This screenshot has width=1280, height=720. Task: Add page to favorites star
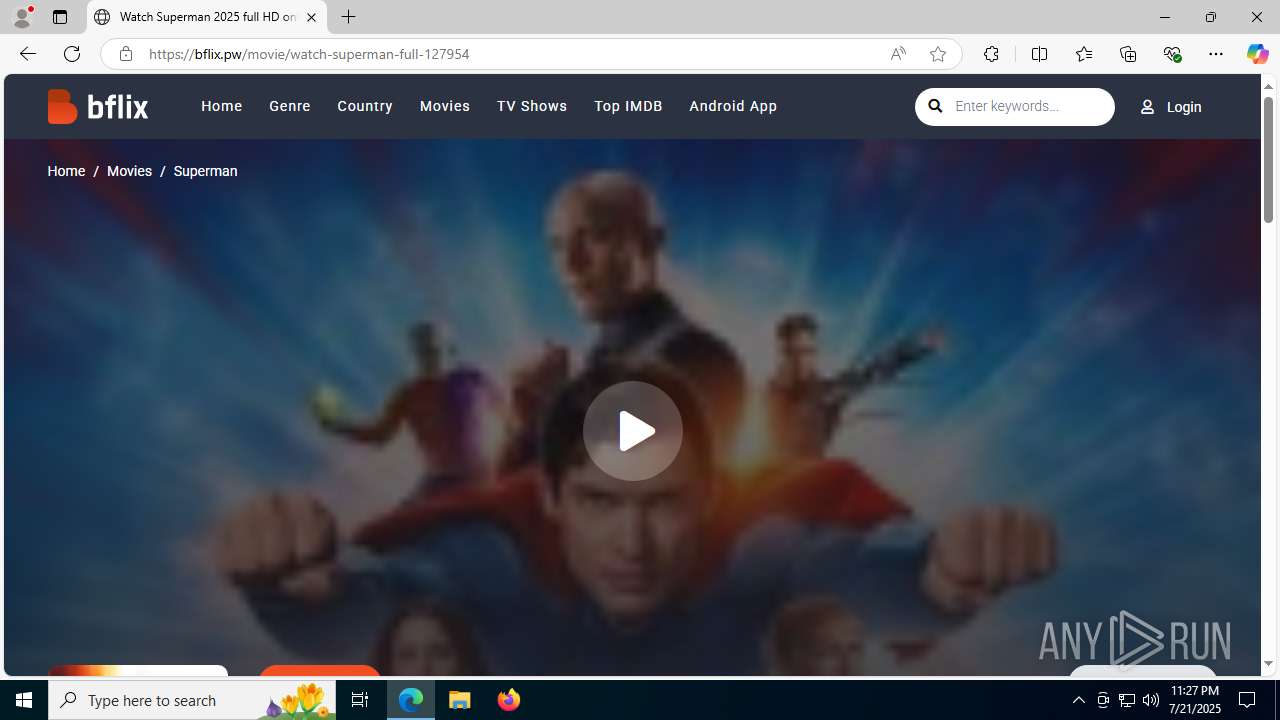(x=937, y=54)
